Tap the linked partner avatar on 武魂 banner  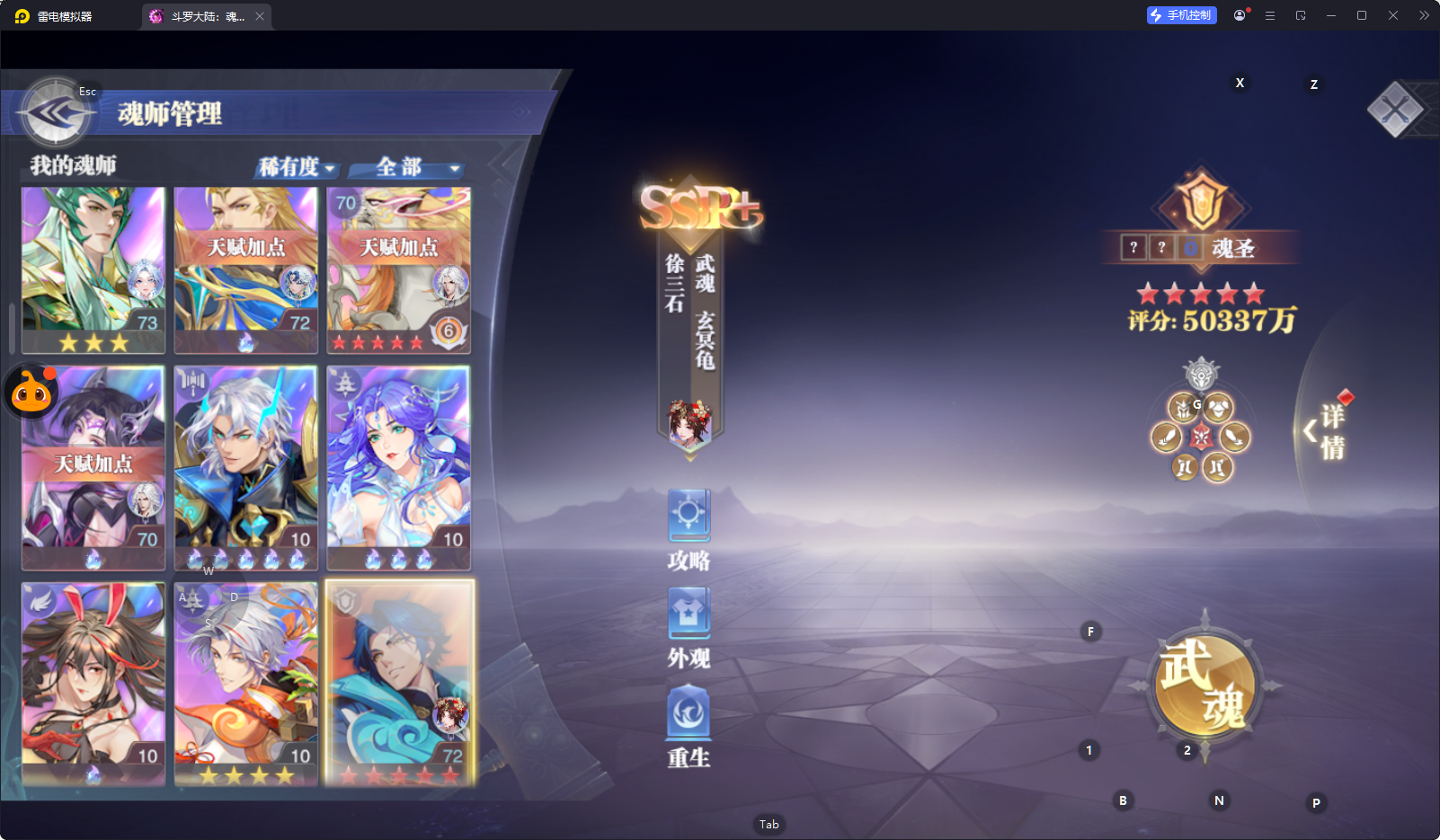(690, 422)
